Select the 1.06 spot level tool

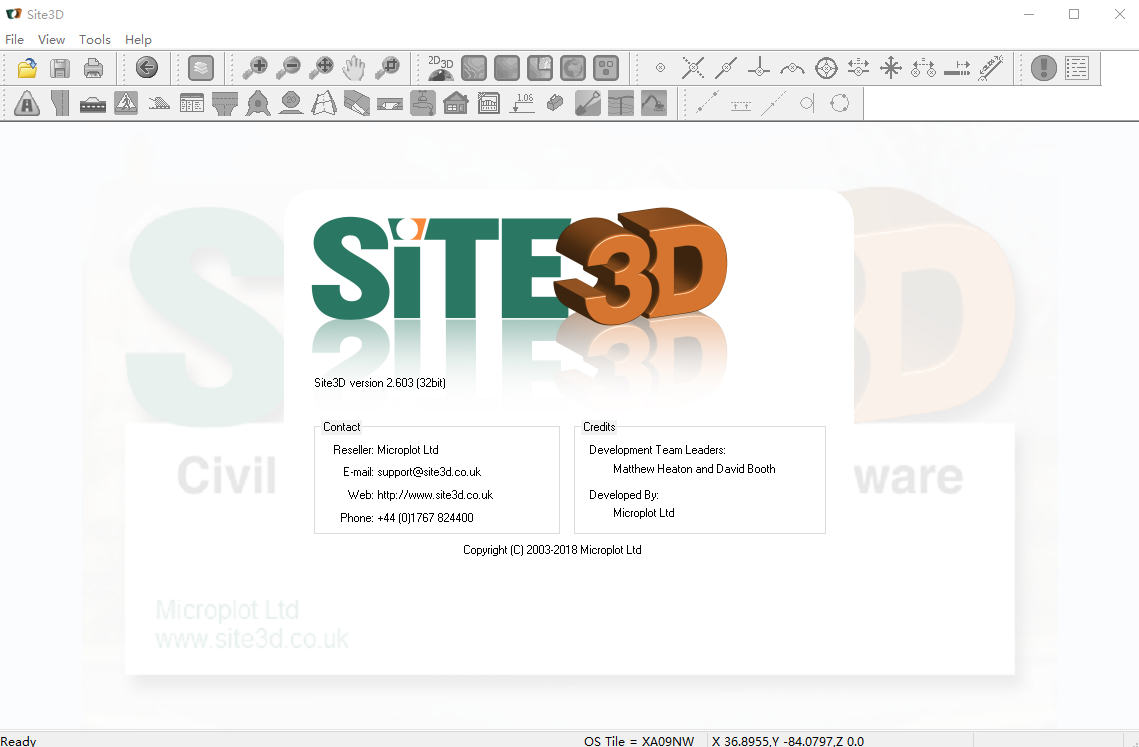(522, 104)
